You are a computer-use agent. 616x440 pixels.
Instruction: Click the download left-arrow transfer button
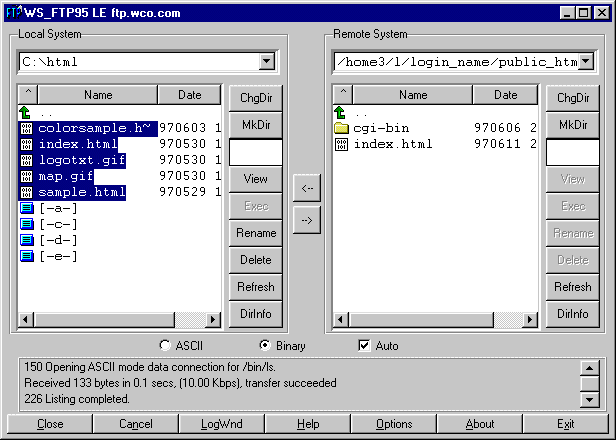pyautogui.click(x=307, y=188)
